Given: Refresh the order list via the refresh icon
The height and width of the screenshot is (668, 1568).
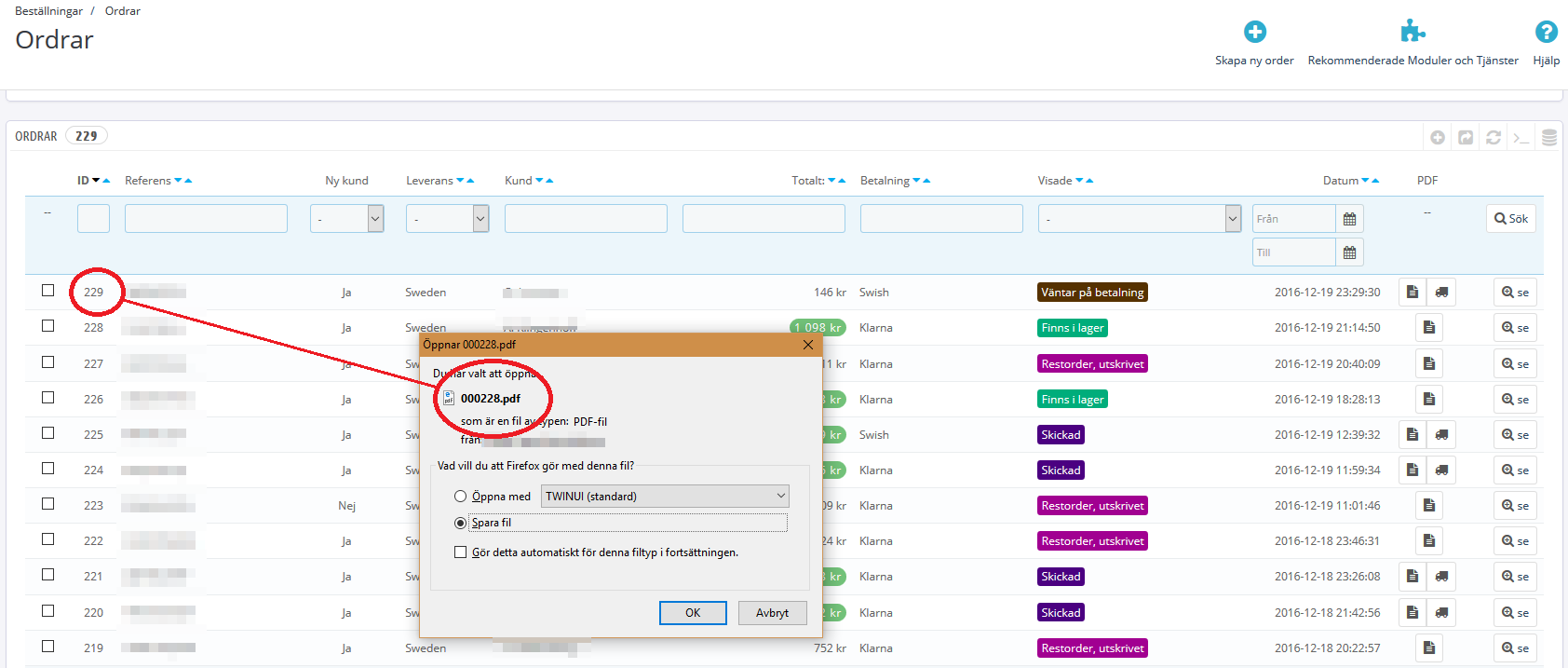Looking at the screenshot, I should pos(1494,137).
